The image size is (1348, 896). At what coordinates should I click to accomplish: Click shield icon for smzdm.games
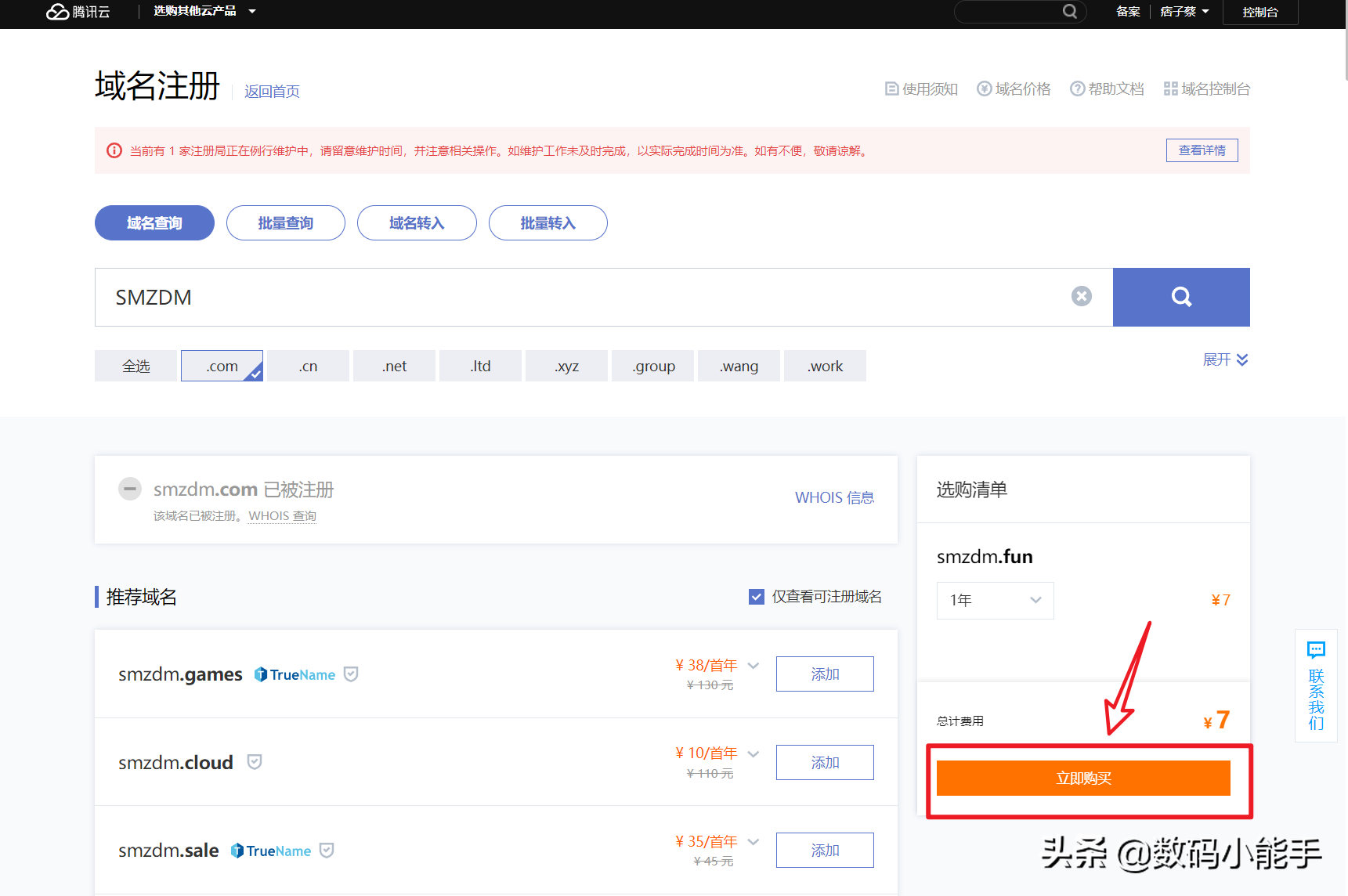point(351,674)
